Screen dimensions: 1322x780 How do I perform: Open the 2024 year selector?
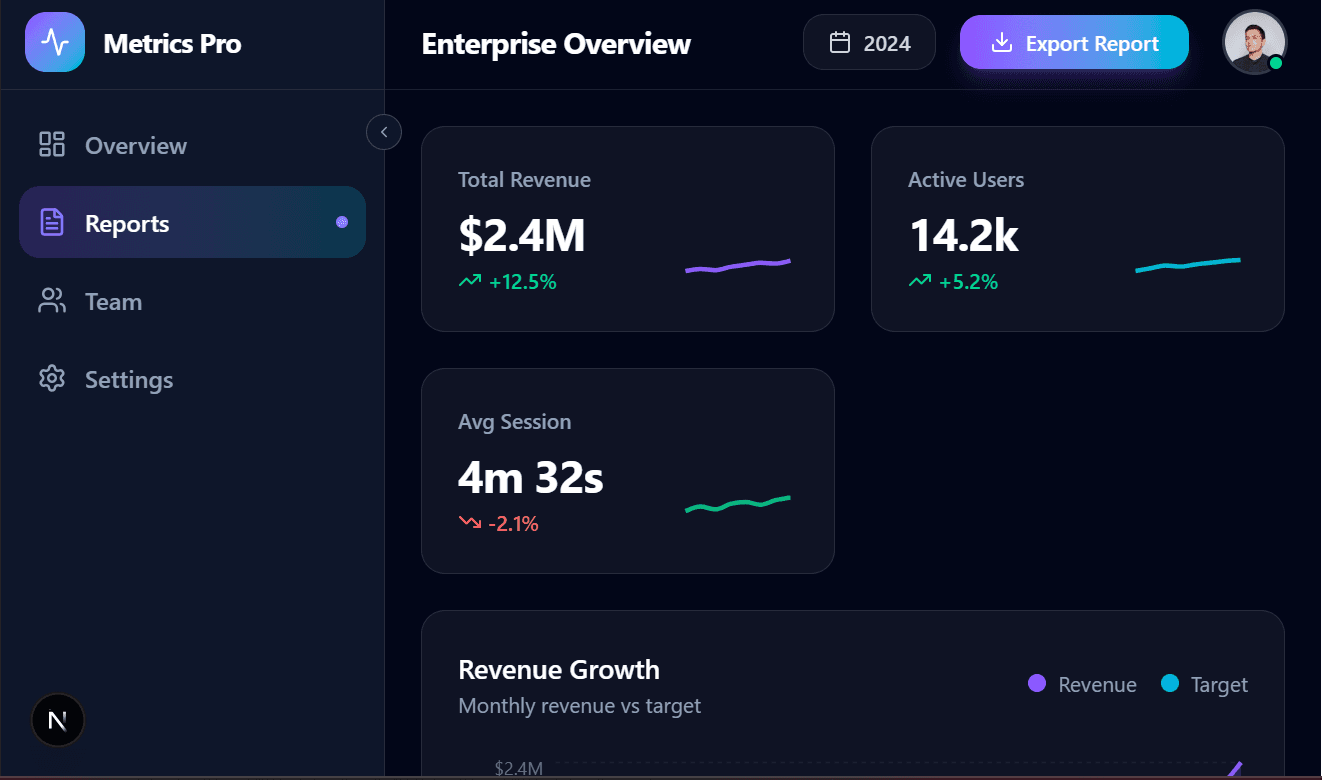click(x=869, y=41)
